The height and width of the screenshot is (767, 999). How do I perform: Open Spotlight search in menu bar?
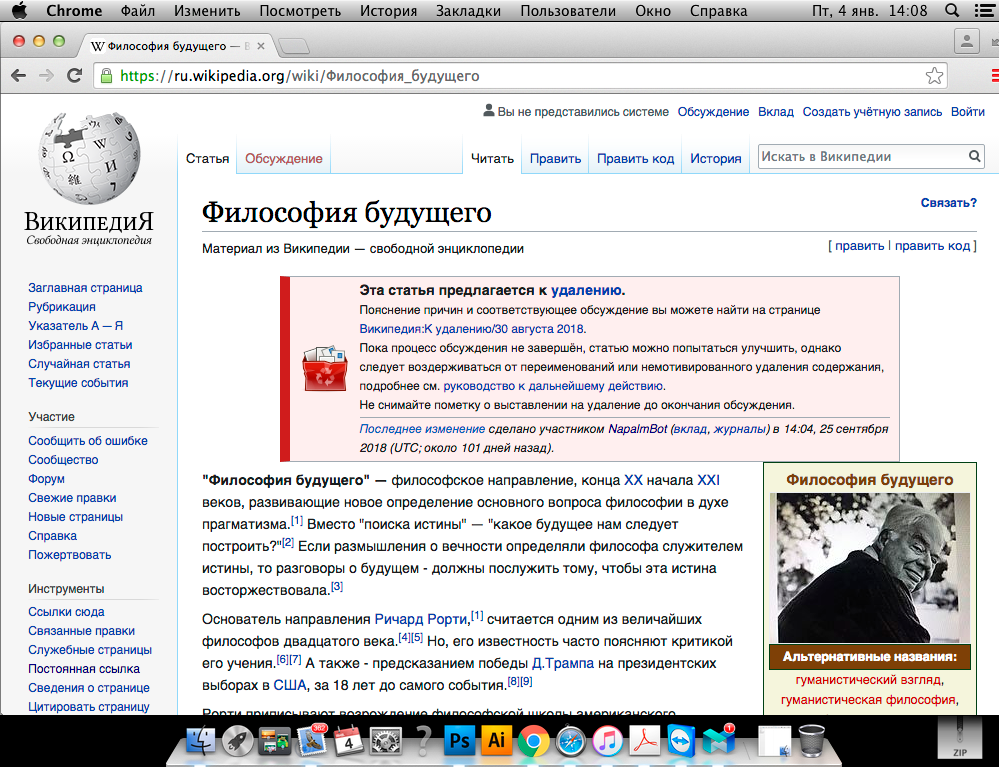point(951,11)
